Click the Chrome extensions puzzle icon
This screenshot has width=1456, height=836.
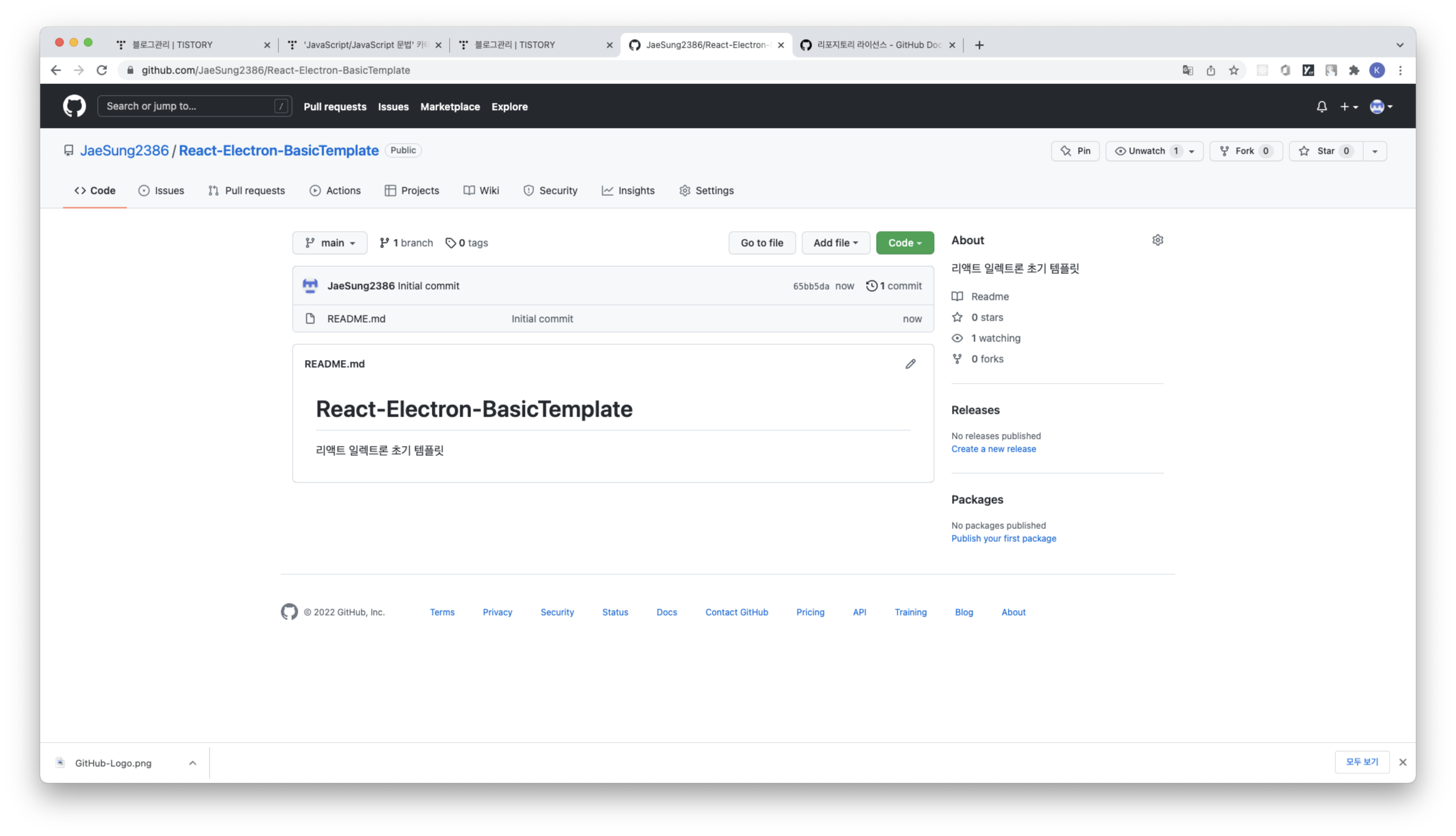1354,70
